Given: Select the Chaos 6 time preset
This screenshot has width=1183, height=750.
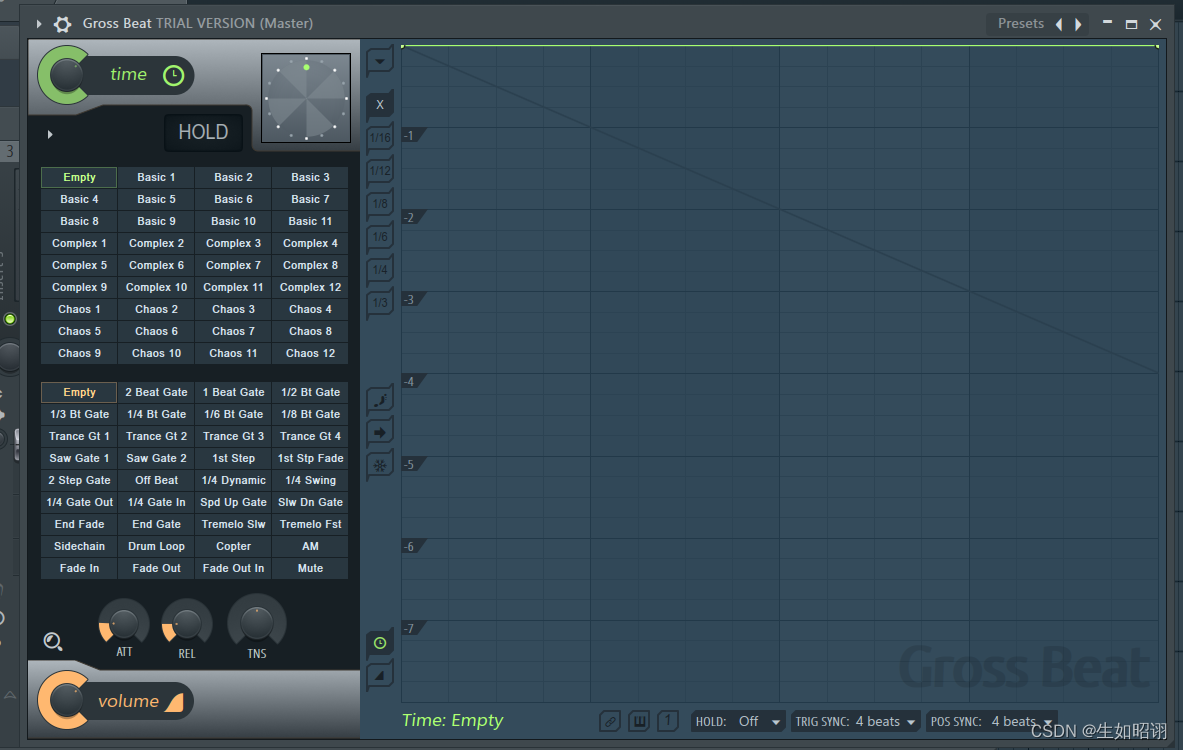Looking at the screenshot, I should (x=156, y=331).
